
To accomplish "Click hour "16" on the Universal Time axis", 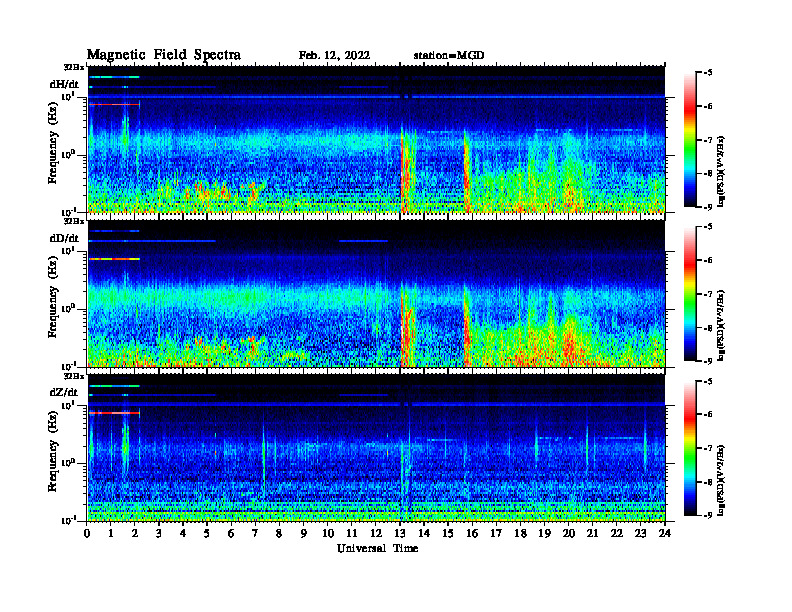I will pos(472,533).
